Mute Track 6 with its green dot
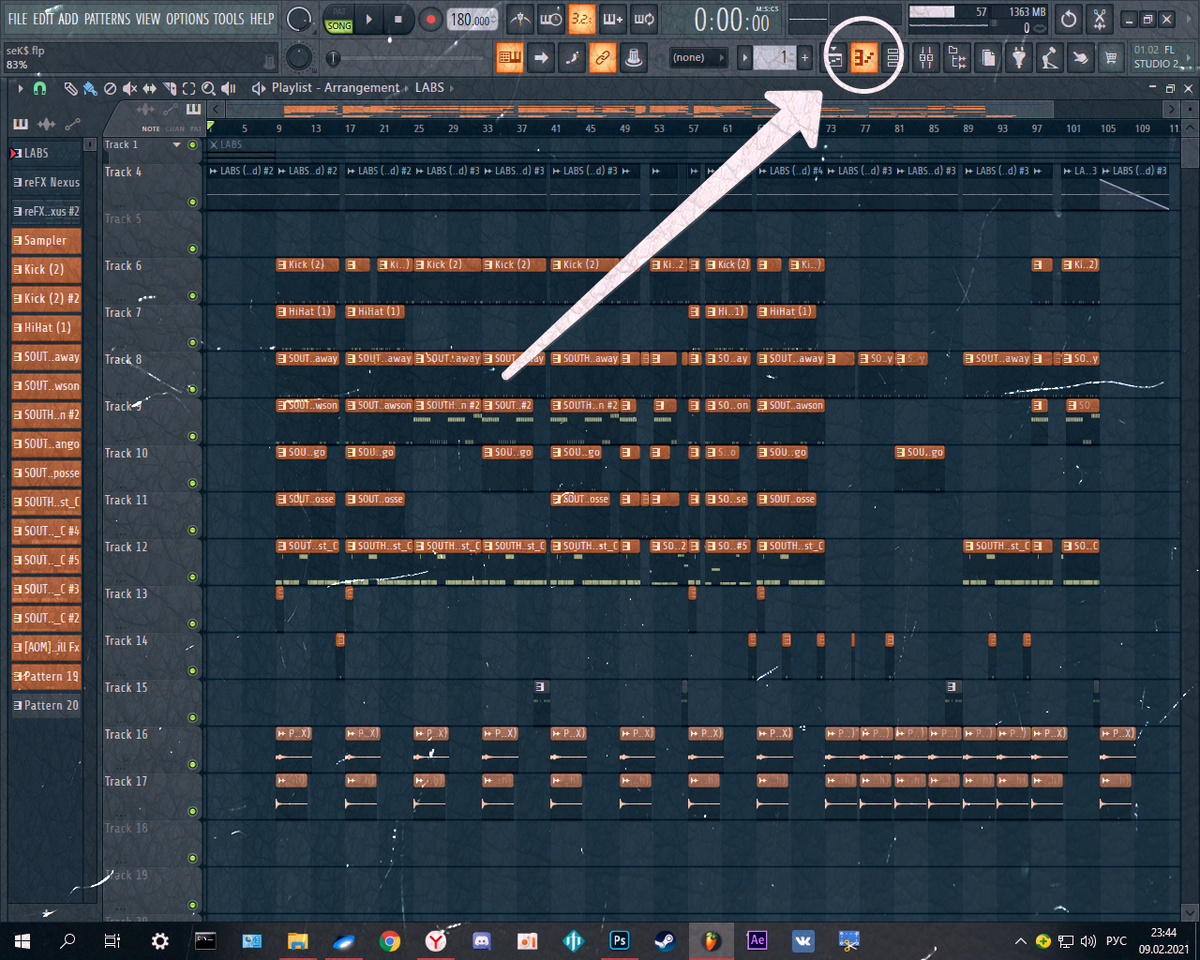Screen dimensions: 1200x960 pyautogui.click(x=192, y=296)
